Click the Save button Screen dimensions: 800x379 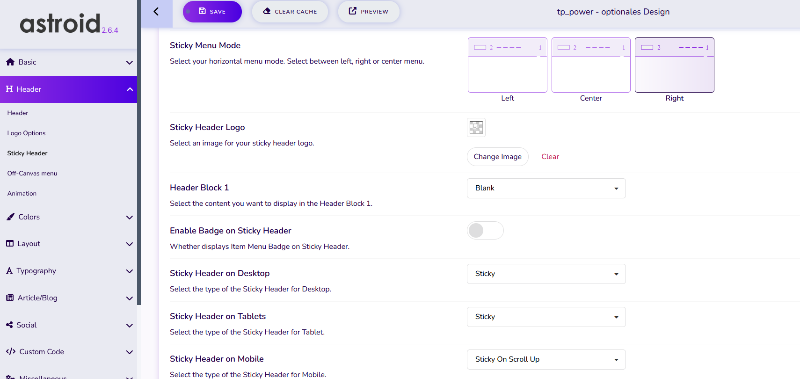[x=212, y=11]
